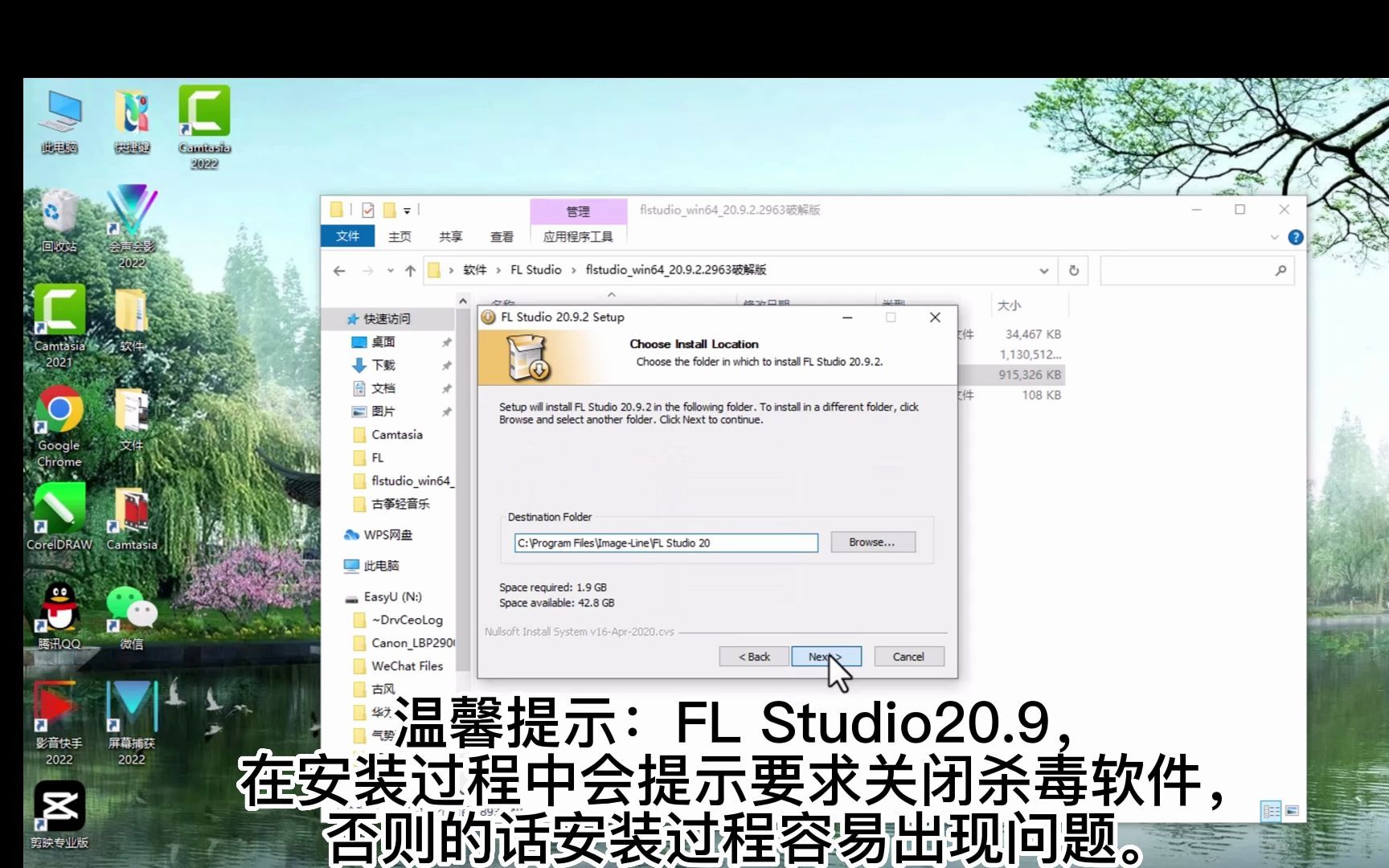
Task: Open recent locations dropdown arrow
Action: point(390,271)
